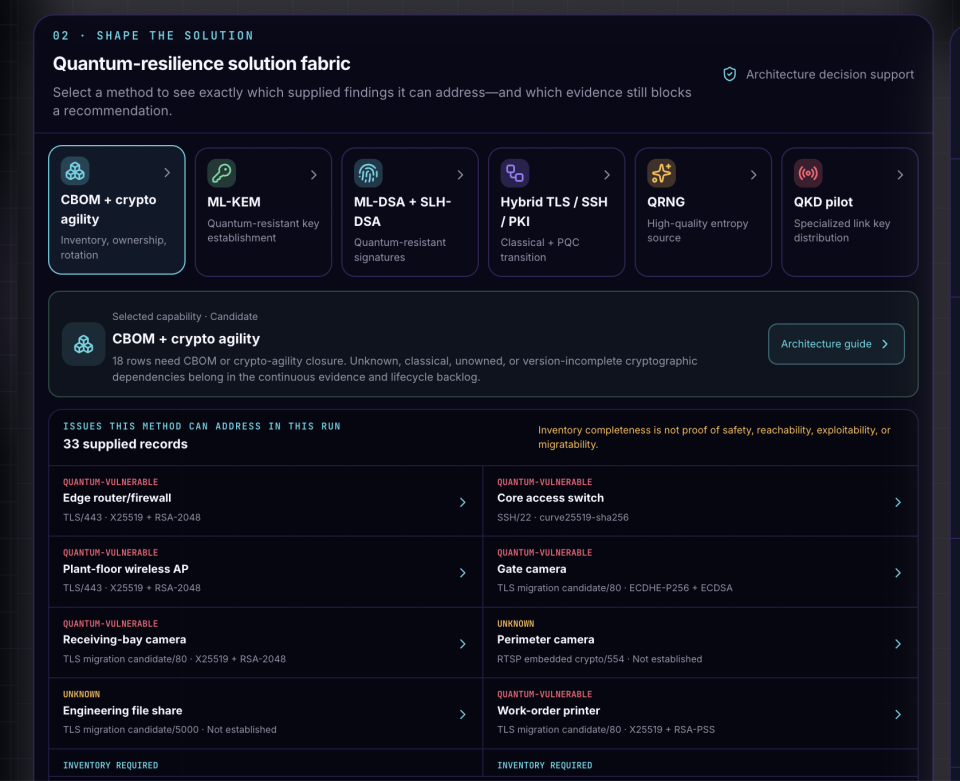The width and height of the screenshot is (960, 781).
Task: Click the ML-DSA fingerprint icon
Action: tap(368, 173)
